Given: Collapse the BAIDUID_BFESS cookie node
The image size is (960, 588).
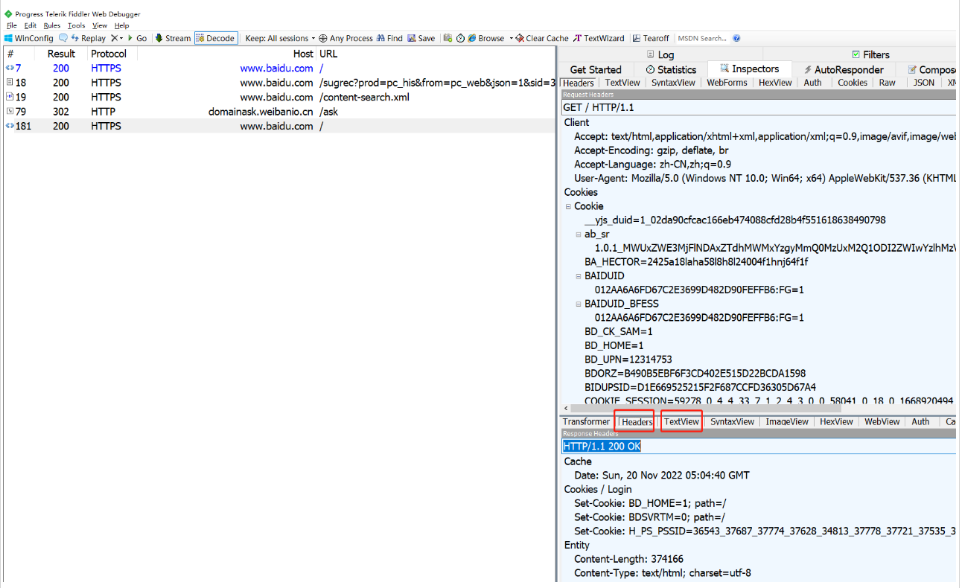Looking at the screenshot, I should pos(578,304).
